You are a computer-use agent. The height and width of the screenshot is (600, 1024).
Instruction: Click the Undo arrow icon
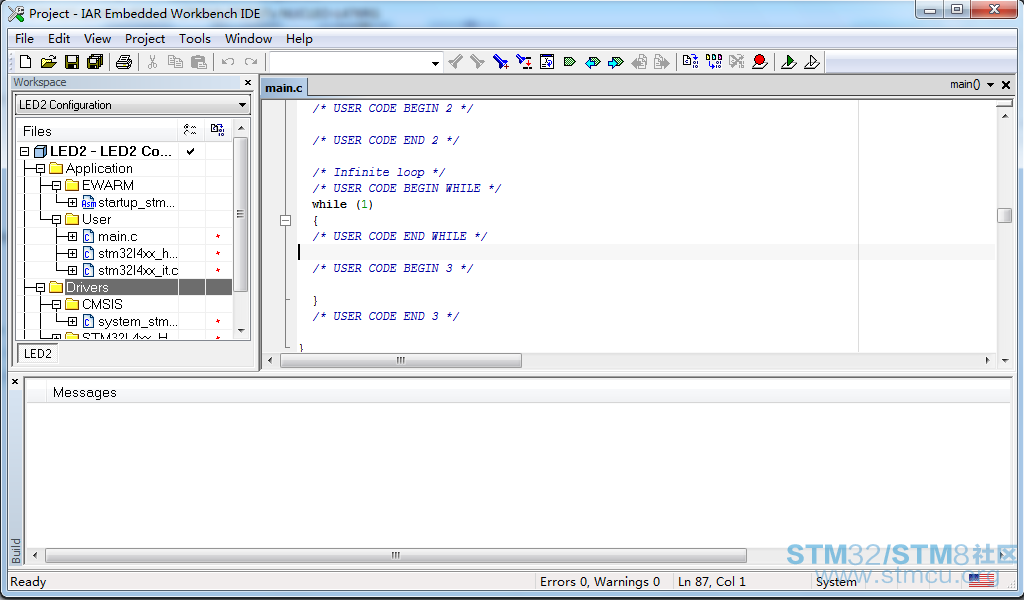tap(227, 62)
